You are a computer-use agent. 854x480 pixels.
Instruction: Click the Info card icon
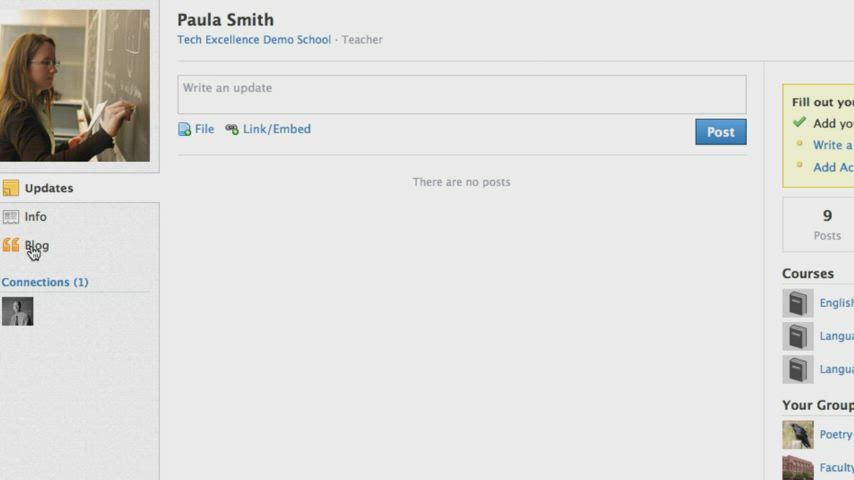point(11,217)
